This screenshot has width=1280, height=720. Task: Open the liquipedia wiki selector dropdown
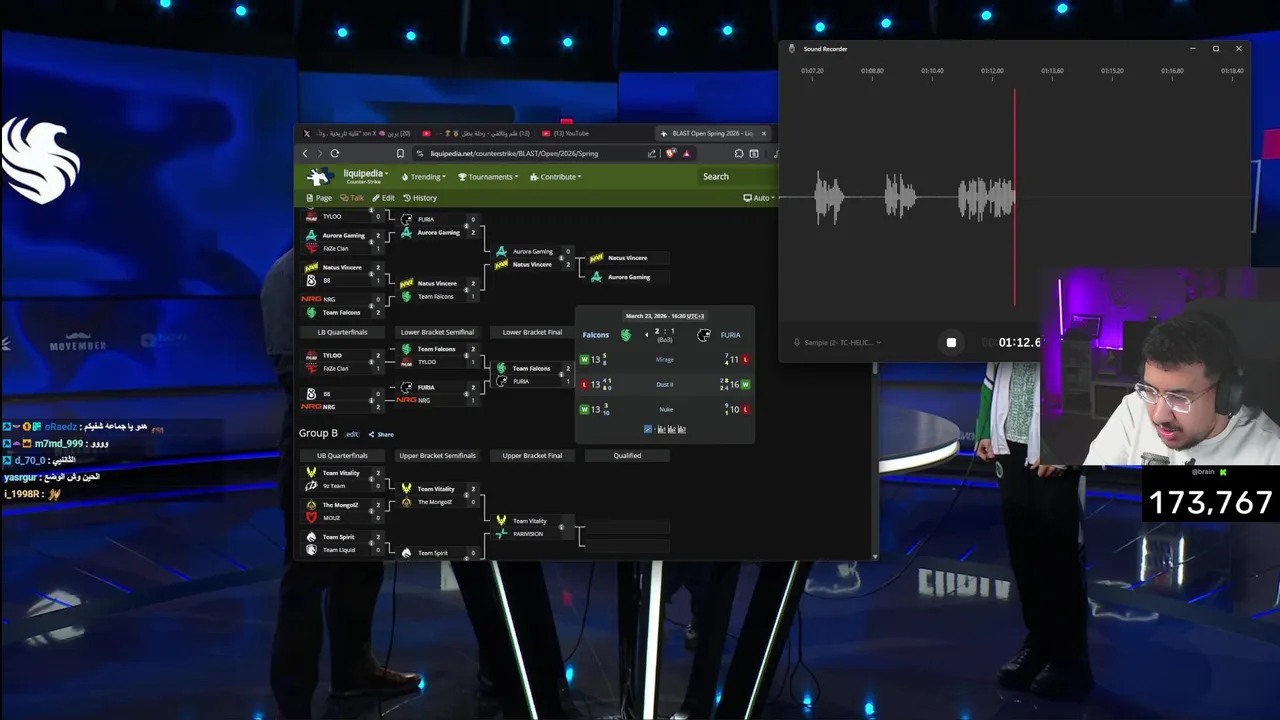(x=365, y=176)
